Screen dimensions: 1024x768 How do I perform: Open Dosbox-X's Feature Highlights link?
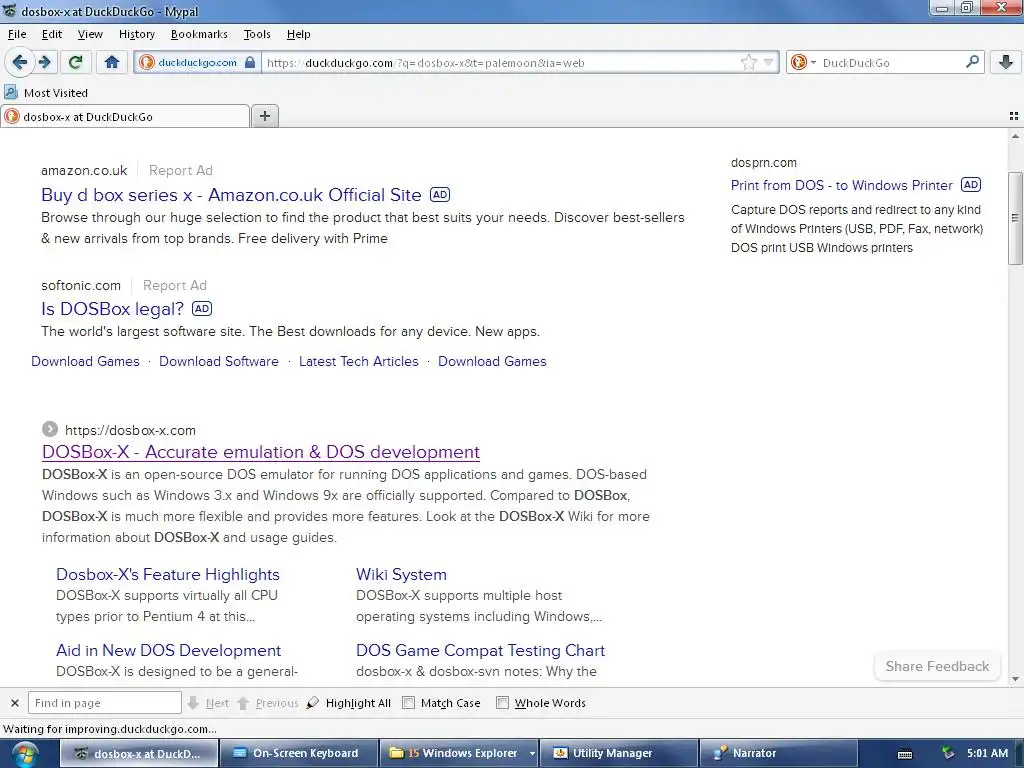[168, 575]
